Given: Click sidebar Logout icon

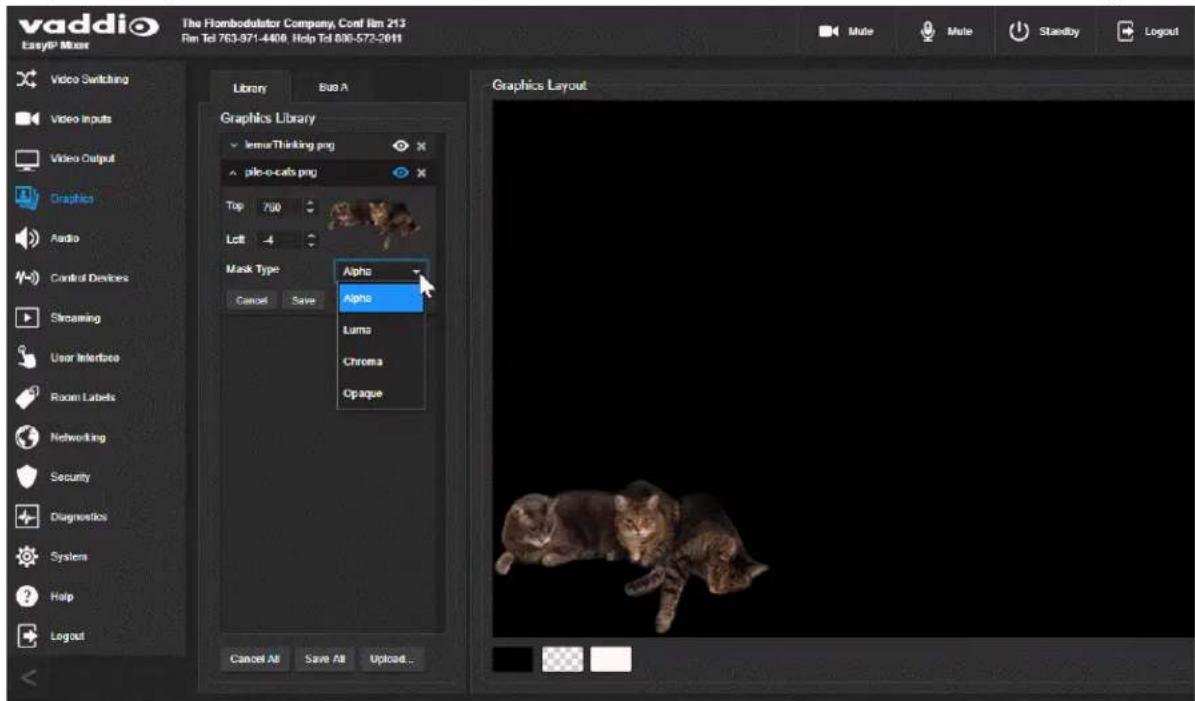Looking at the screenshot, I should (27, 635).
